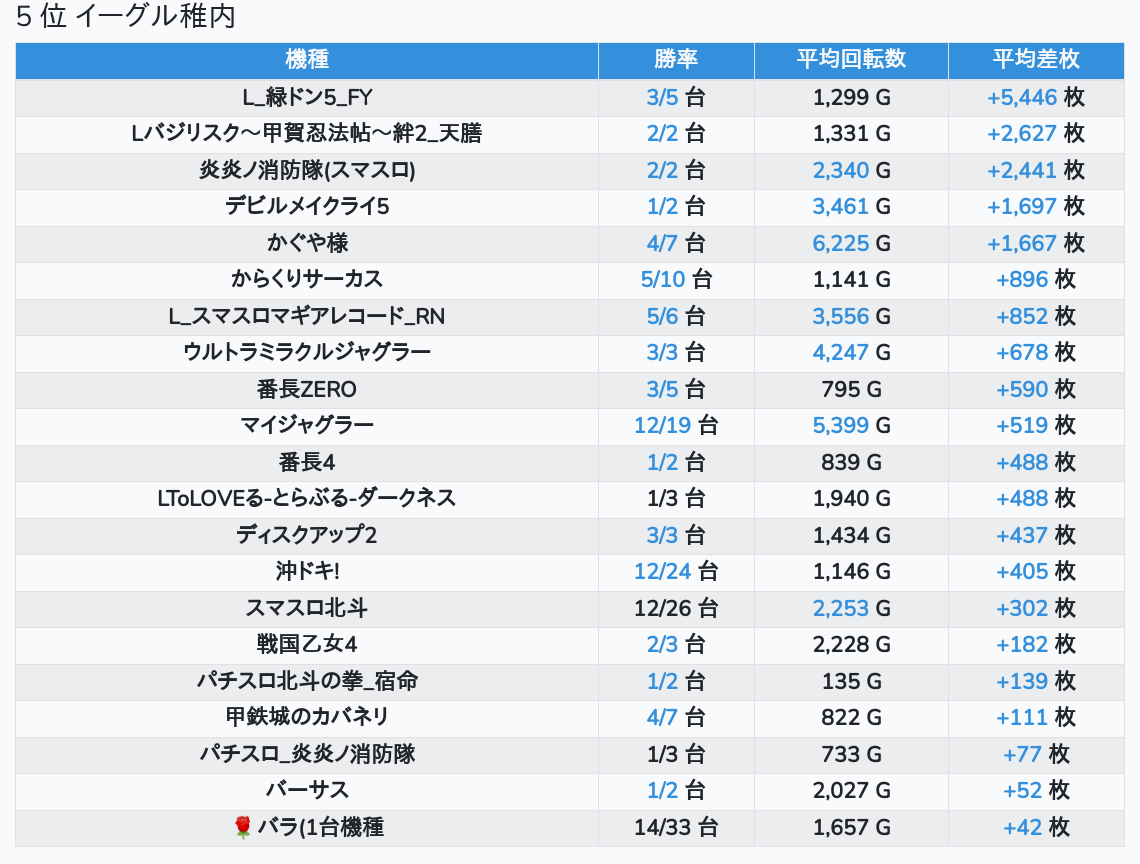The height and width of the screenshot is (864, 1140).
Task: Click 沖ドキ! machine name
Action: pyautogui.click(x=307, y=572)
